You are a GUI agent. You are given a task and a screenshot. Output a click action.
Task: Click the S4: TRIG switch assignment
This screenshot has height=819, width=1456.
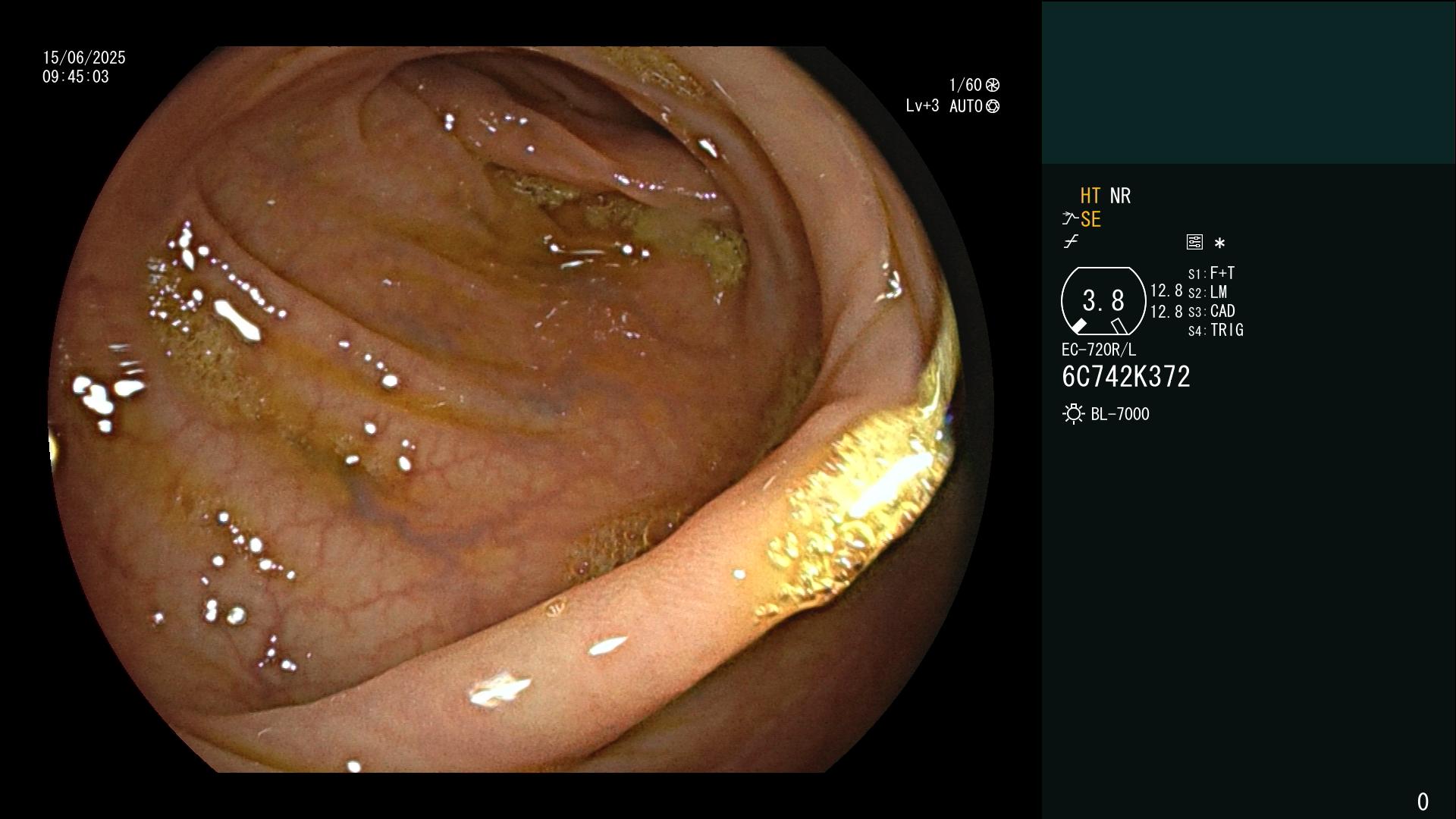pyautogui.click(x=1216, y=330)
